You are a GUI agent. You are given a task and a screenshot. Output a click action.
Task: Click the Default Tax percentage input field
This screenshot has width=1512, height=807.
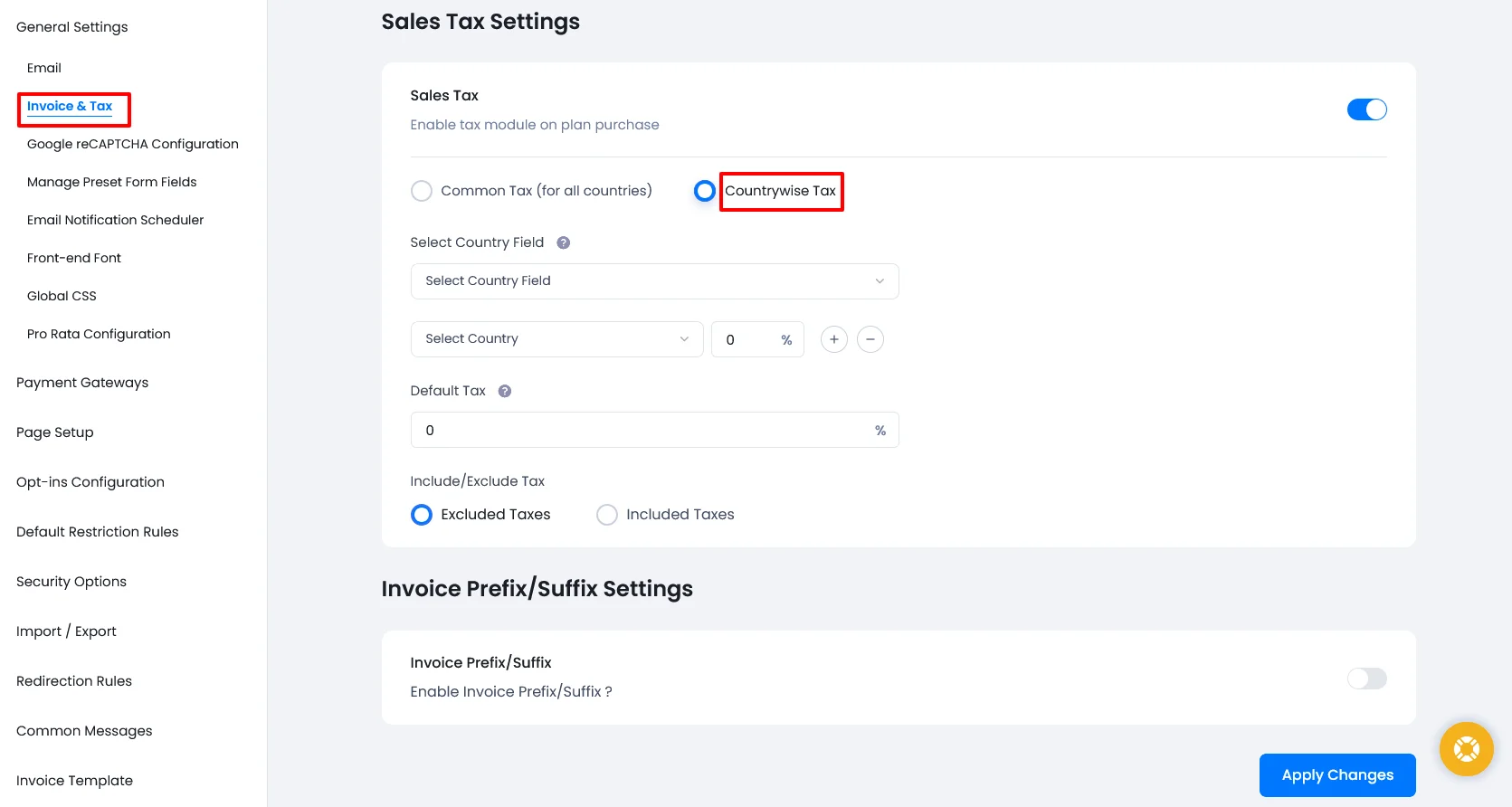tap(642, 431)
